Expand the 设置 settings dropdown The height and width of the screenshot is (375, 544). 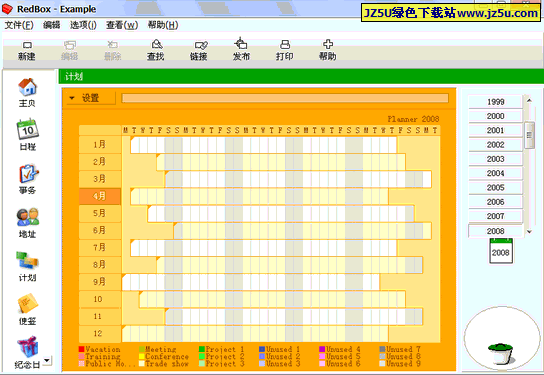pos(91,98)
